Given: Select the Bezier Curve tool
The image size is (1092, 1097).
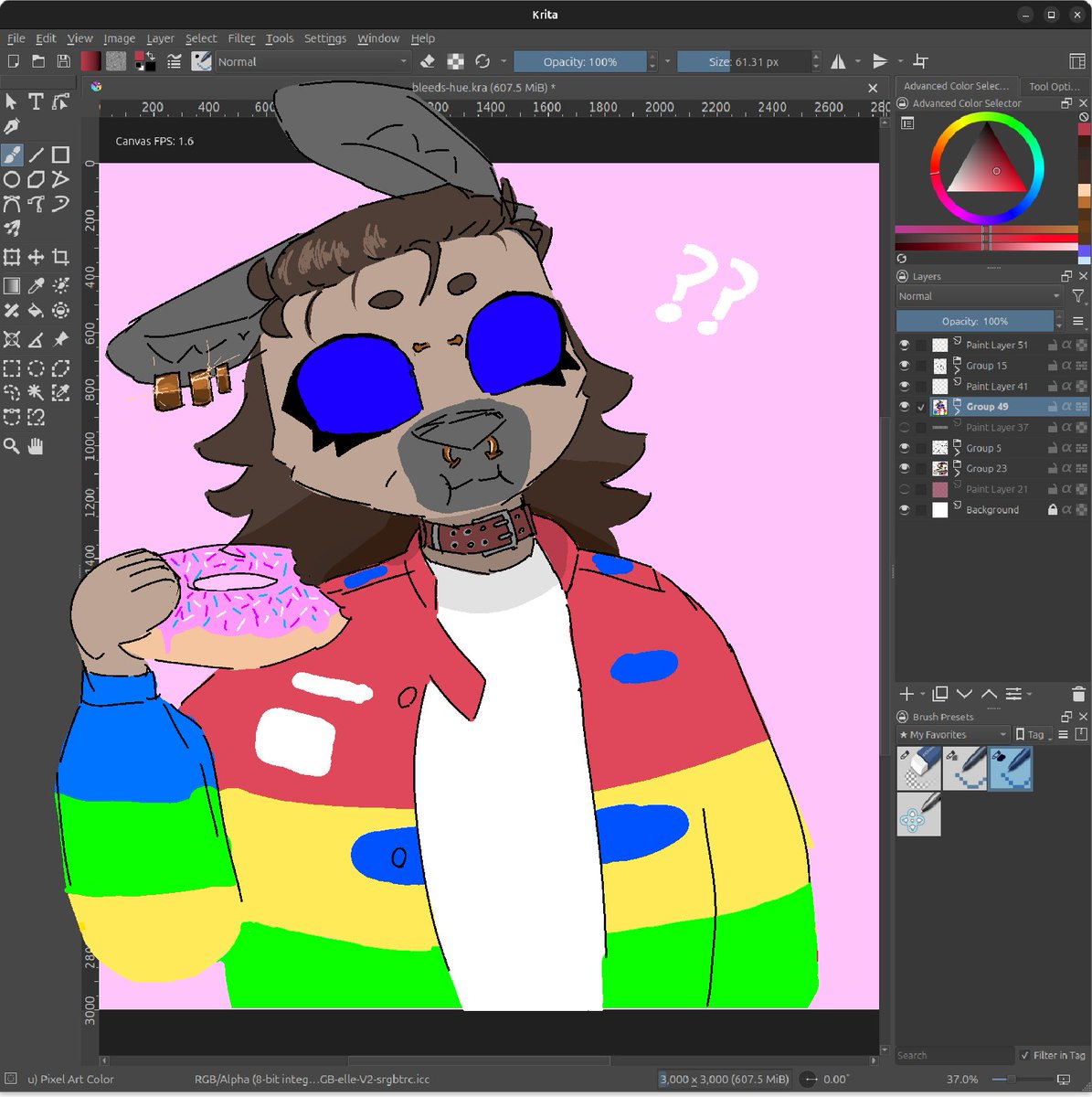Looking at the screenshot, I should coord(12,204).
